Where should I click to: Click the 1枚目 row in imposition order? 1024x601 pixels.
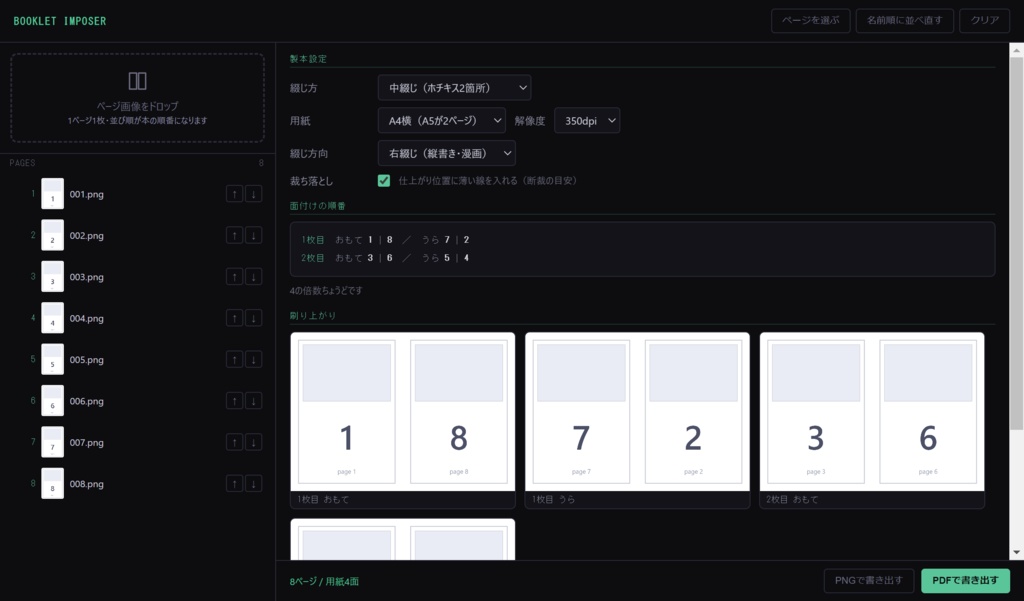point(385,240)
